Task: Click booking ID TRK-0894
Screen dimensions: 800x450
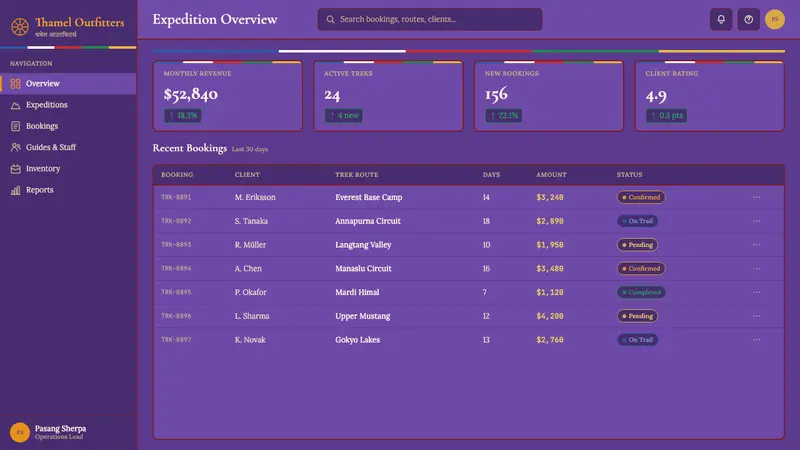Action: tap(176, 268)
